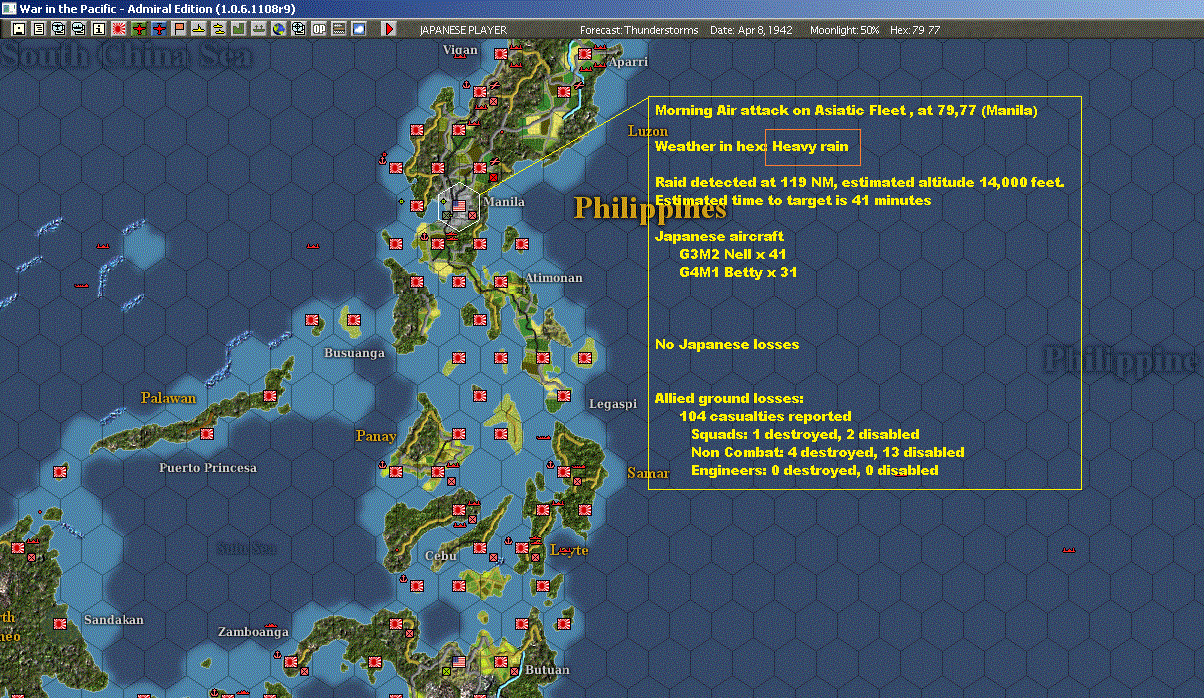Click 'Forecast: Thunderstorms' in status bar
The width and height of the screenshot is (1204, 698).
(x=639, y=30)
